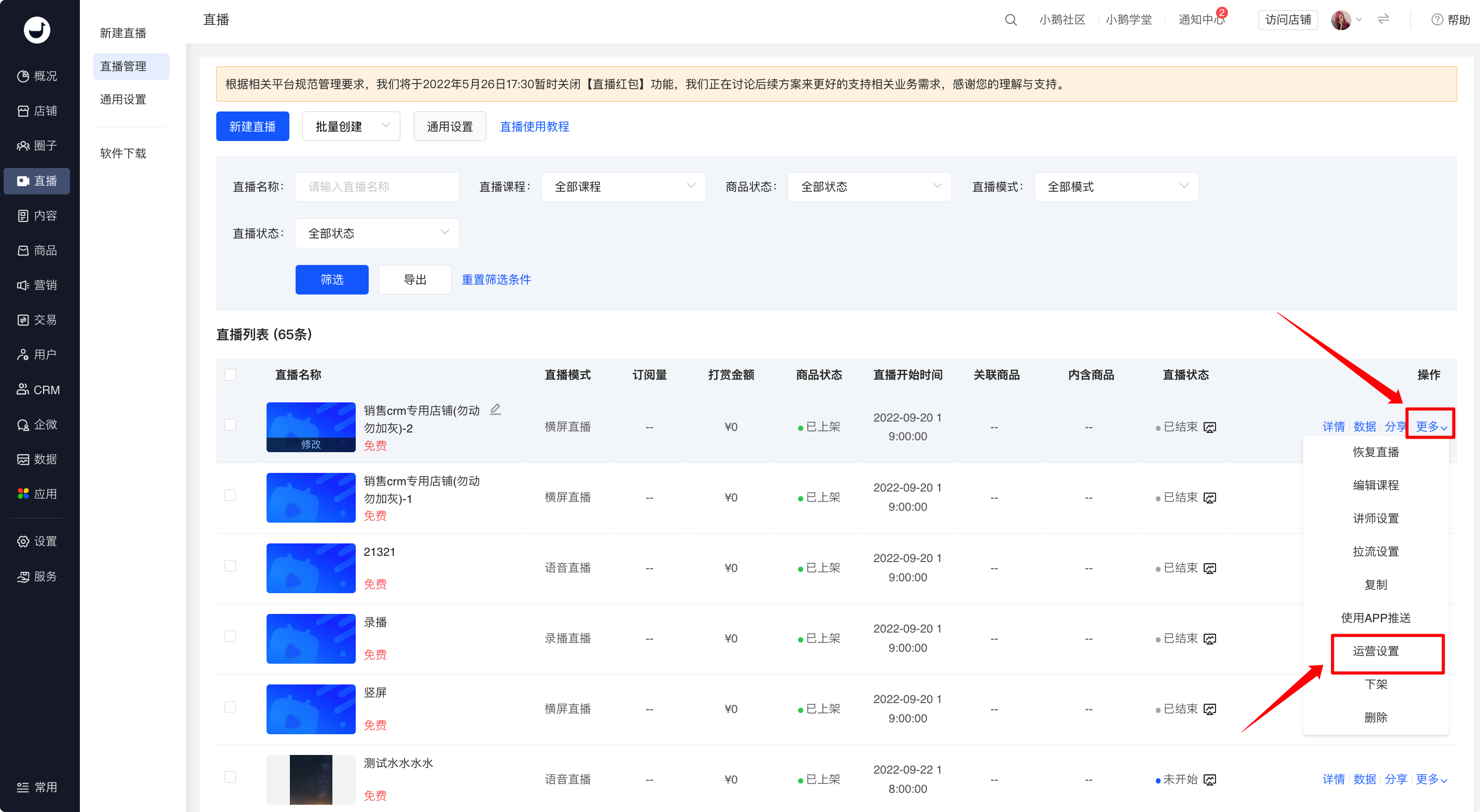Click the 重置筛选条件 link
Screen dimensions: 1480x812
pos(496,280)
